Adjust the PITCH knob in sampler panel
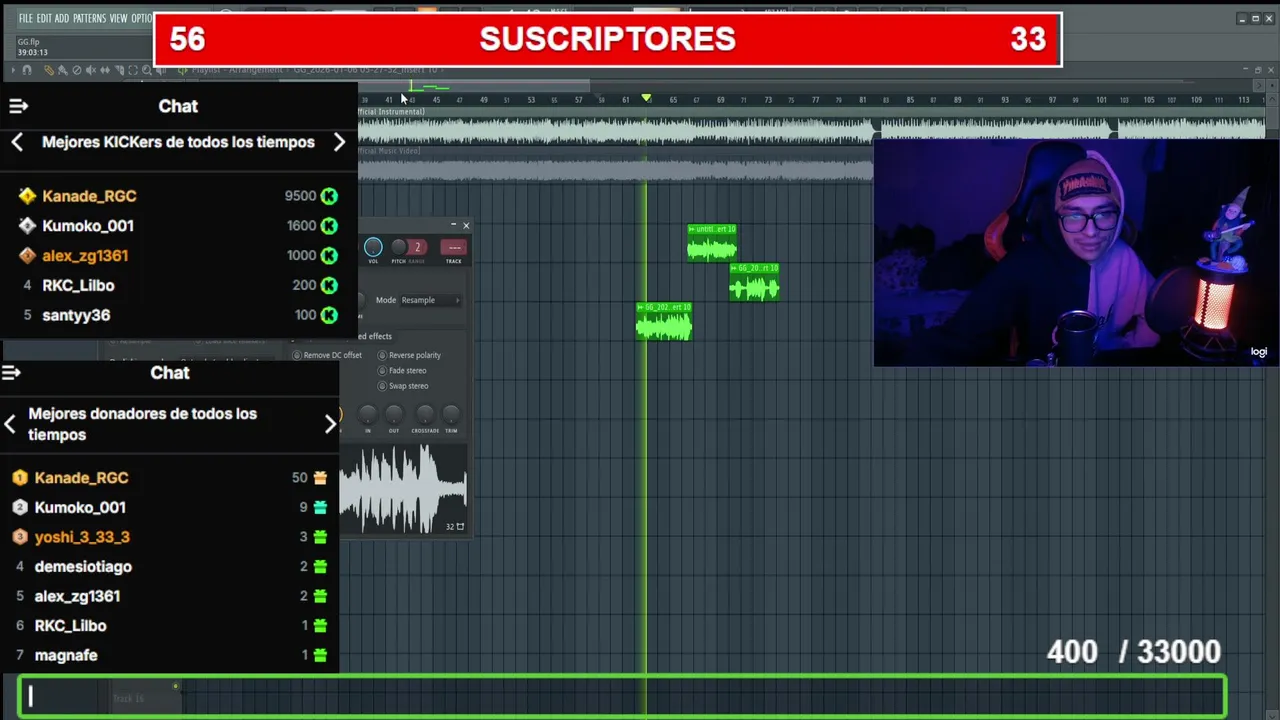Image resolution: width=1280 pixels, height=720 pixels. click(398, 247)
